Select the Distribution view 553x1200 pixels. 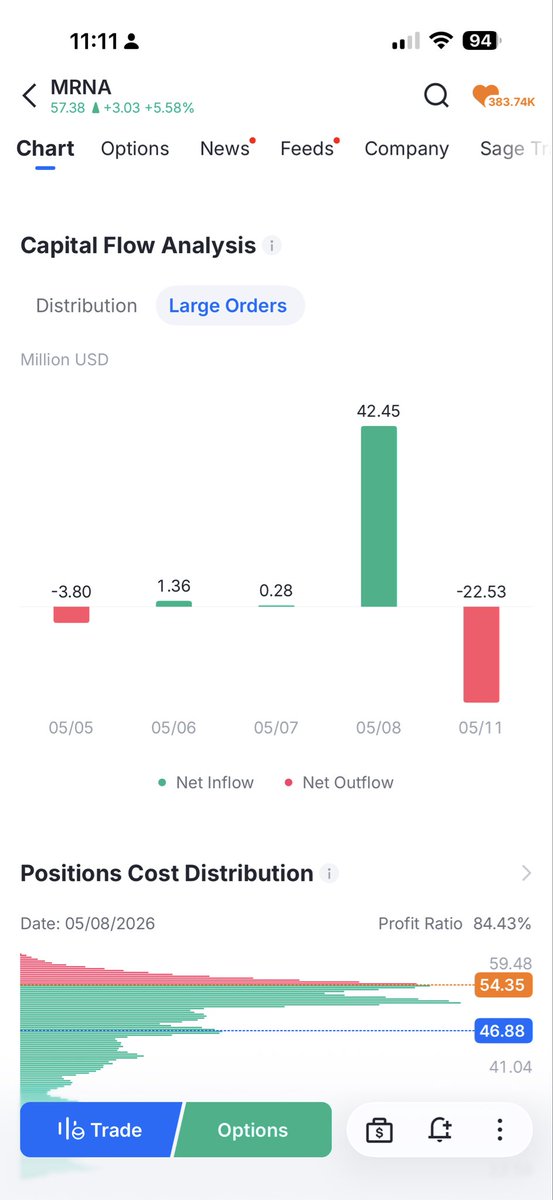pos(86,306)
